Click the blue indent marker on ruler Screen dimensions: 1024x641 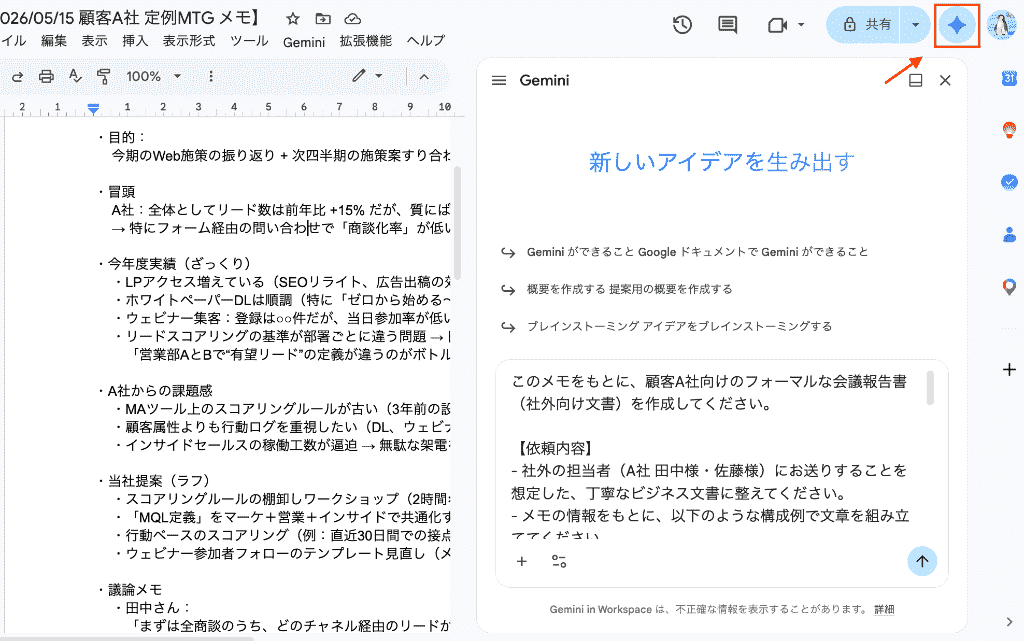point(93,108)
